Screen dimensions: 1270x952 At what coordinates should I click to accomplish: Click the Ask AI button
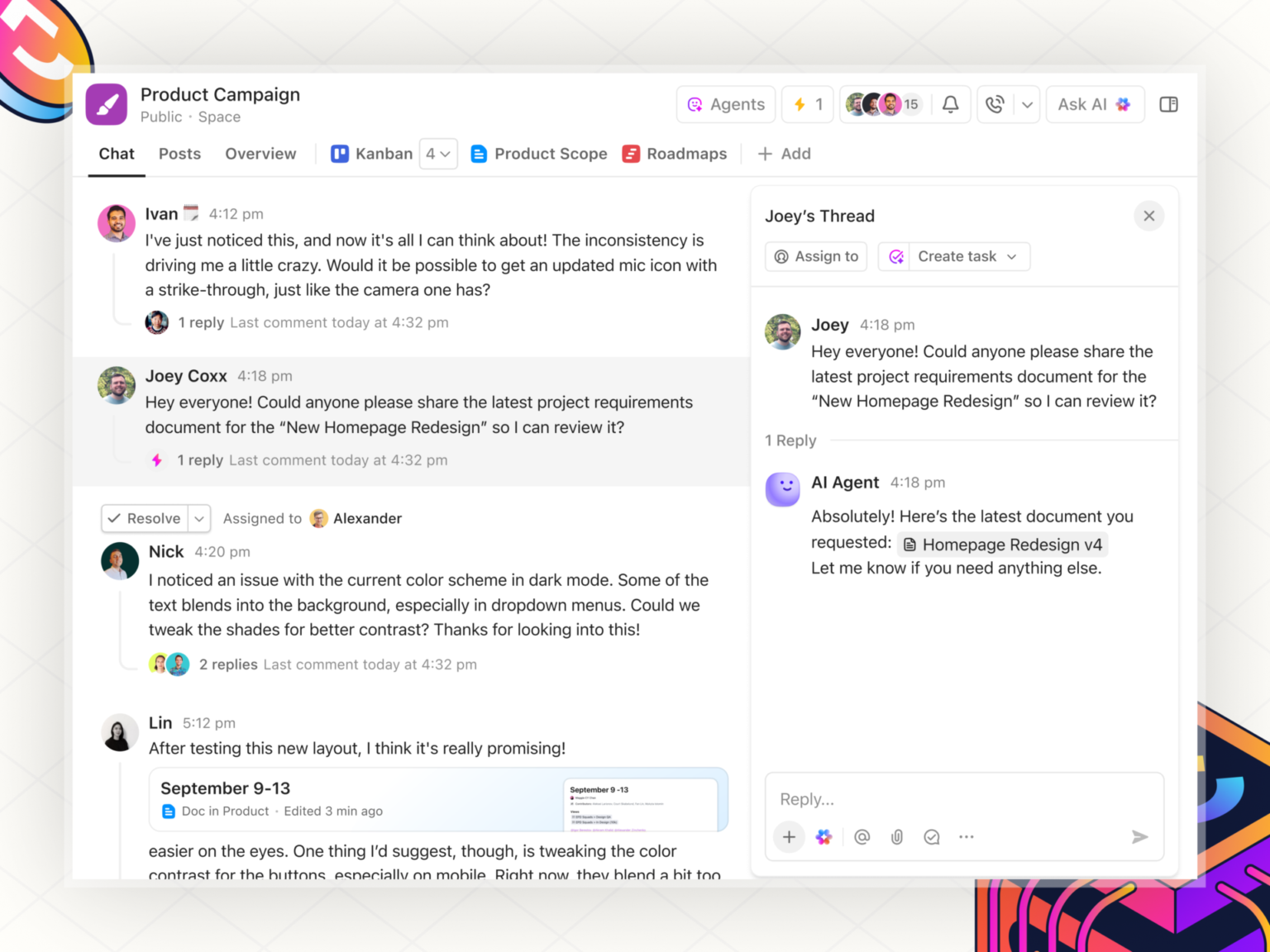pyautogui.click(x=1095, y=104)
